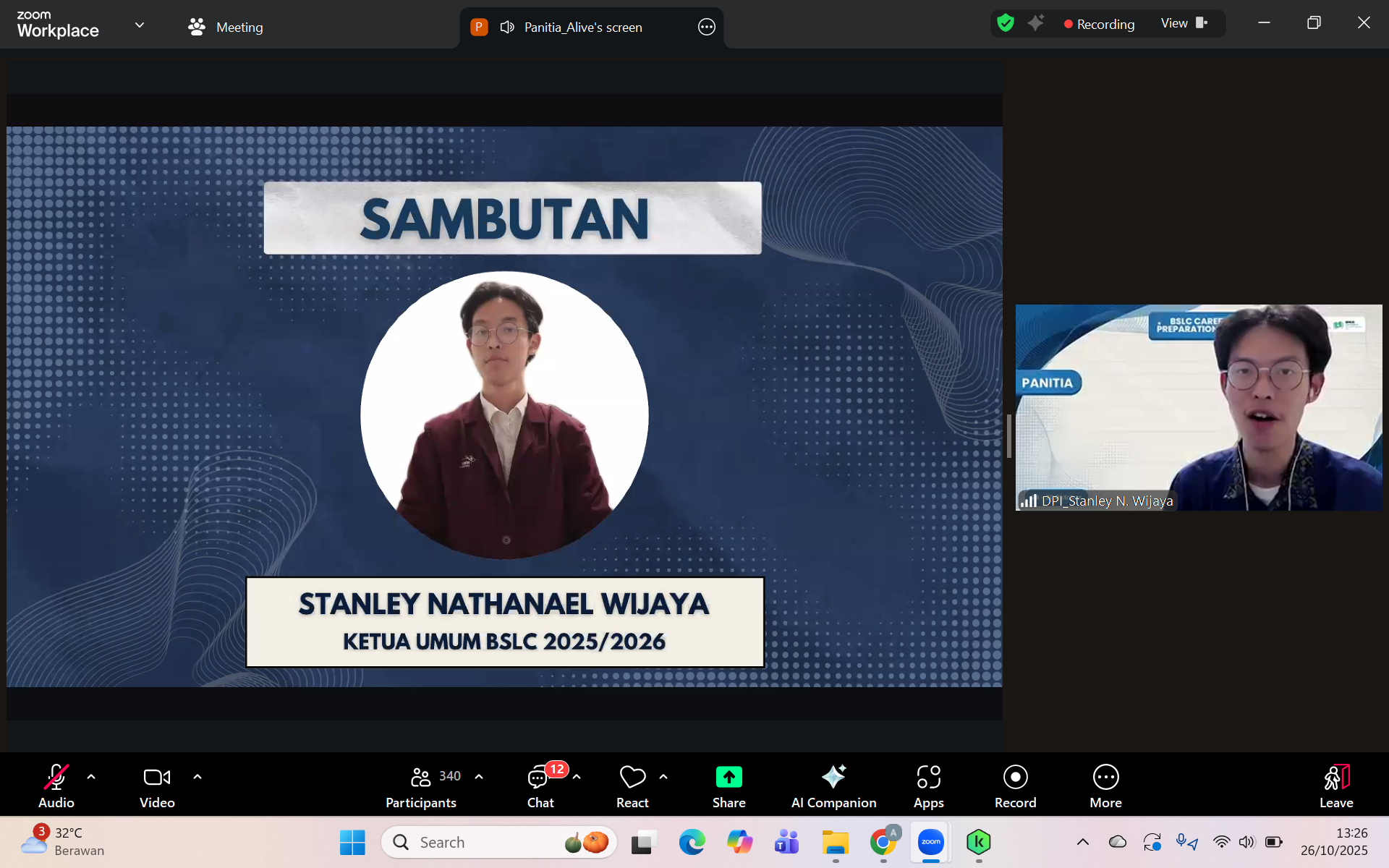Viewport: 1389px width, 868px height.
Task: Click the React heart icon
Action: click(x=632, y=778)
